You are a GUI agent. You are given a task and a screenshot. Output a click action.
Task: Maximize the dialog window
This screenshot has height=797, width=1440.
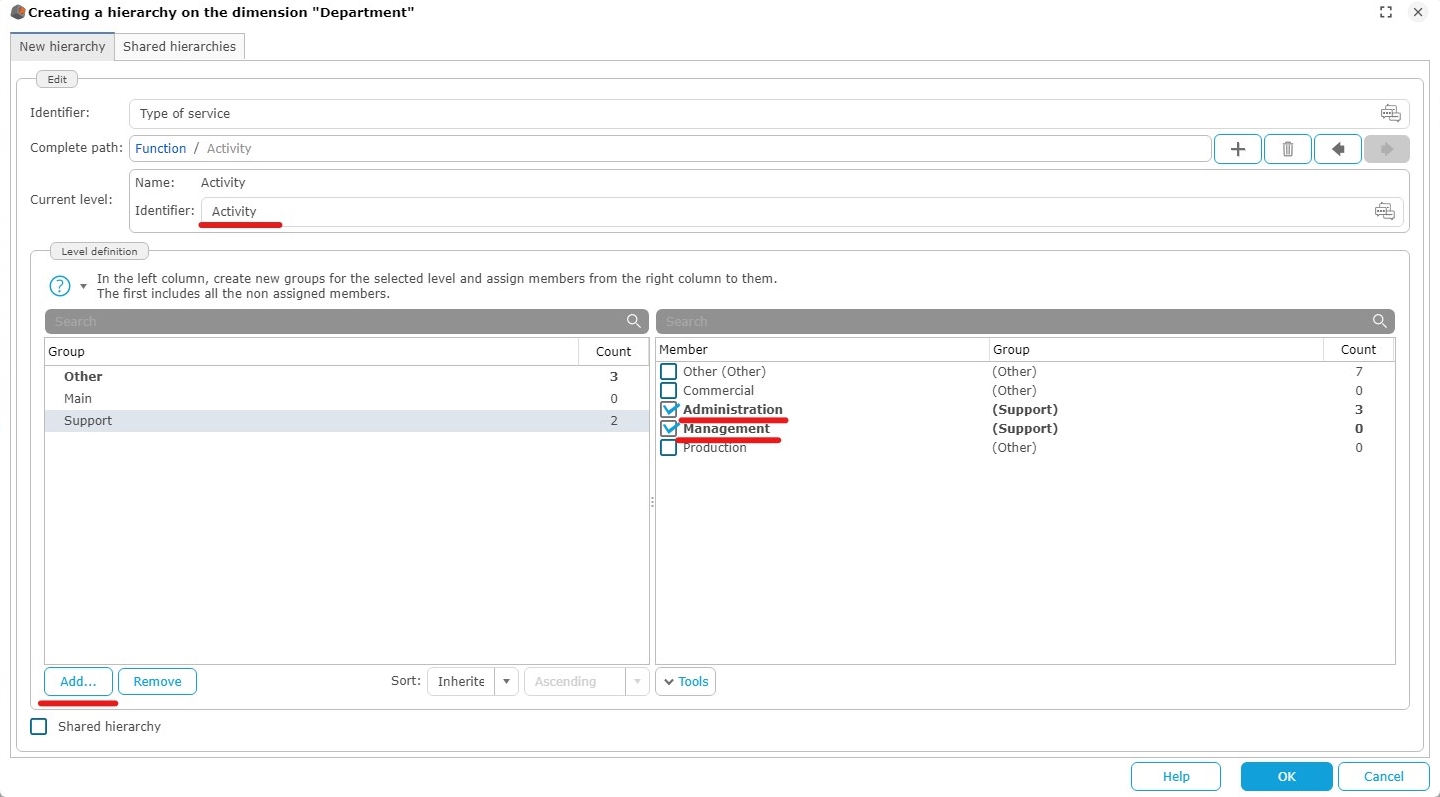pos(1386,13)
